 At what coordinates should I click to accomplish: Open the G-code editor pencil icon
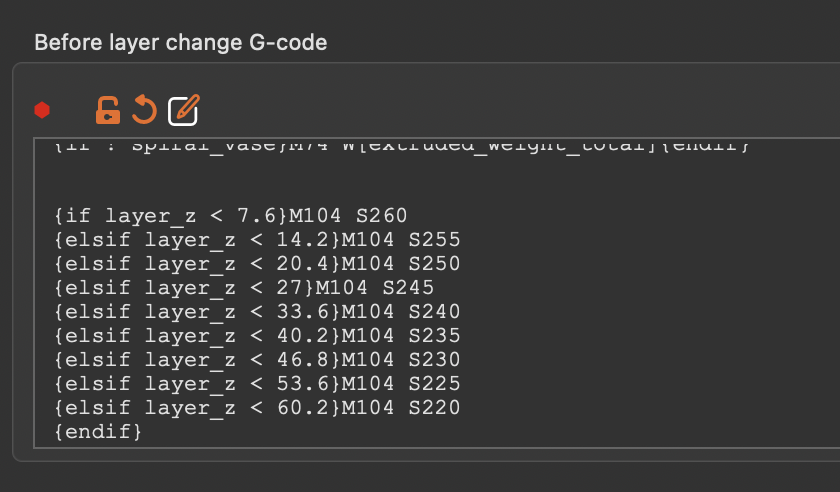(x=184, y=109)
